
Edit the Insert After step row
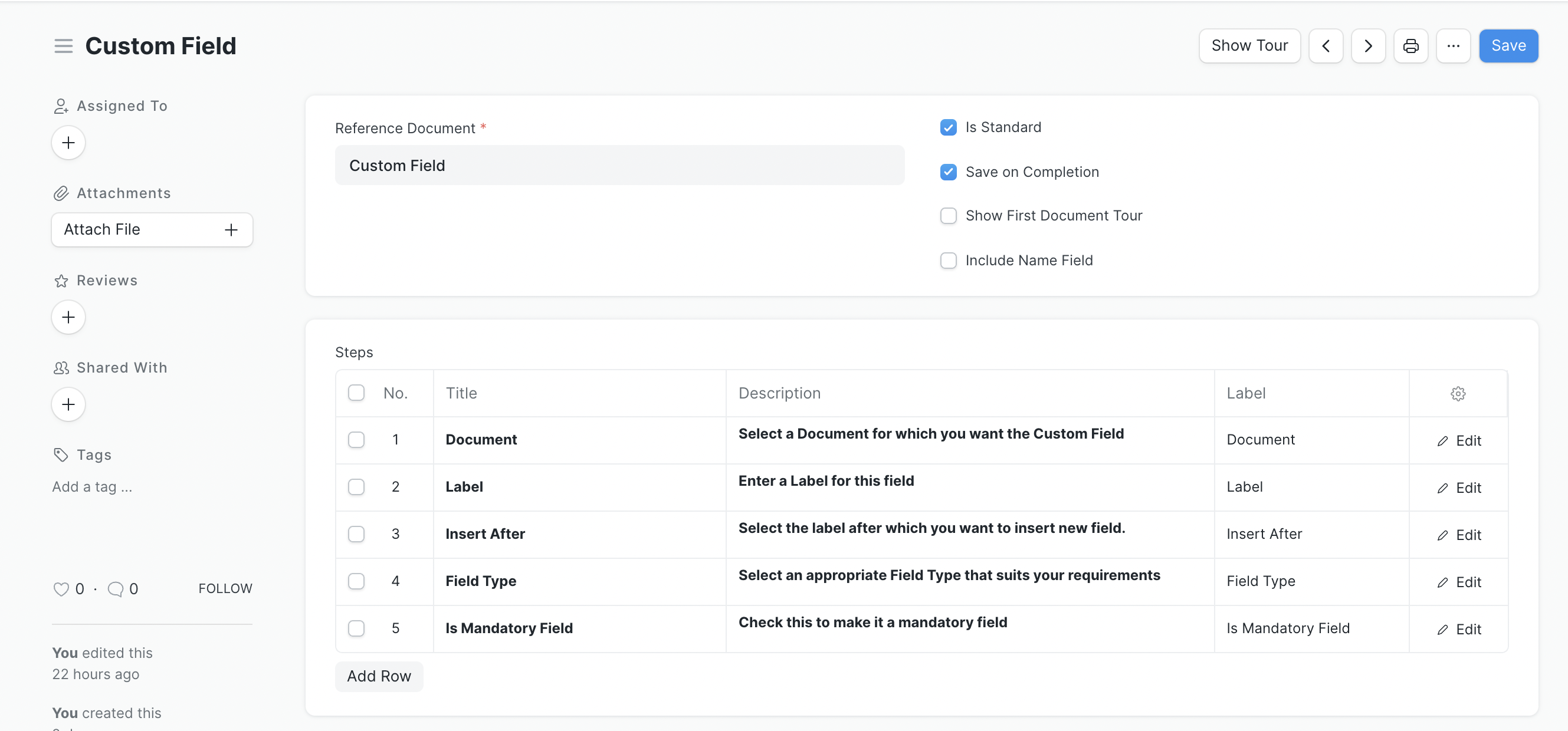(1459, 535)
